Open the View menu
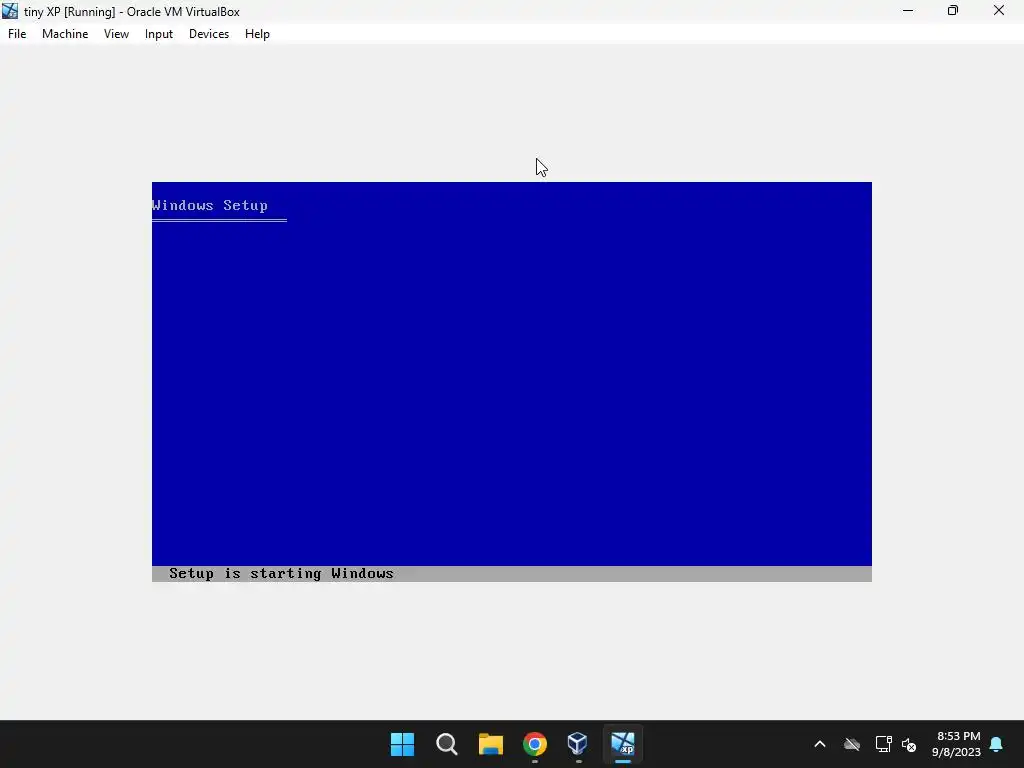This screenshot has width=1024, height=768. (116, 34)
